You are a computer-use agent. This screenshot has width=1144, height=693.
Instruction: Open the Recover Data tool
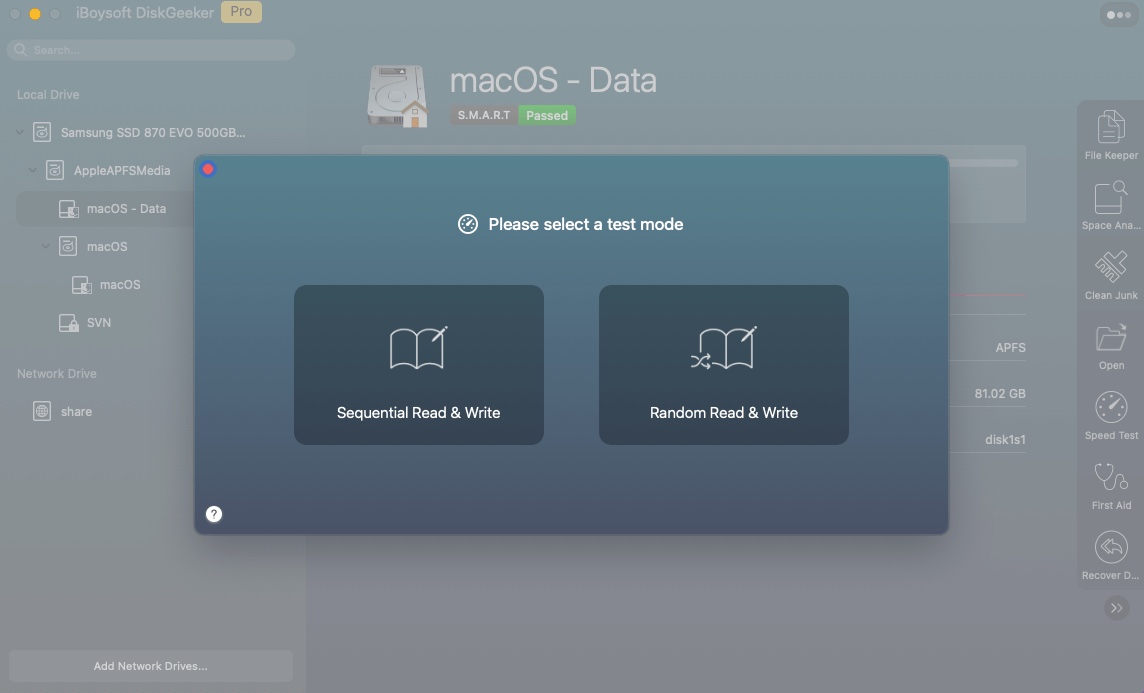[x=1111, y=554]
